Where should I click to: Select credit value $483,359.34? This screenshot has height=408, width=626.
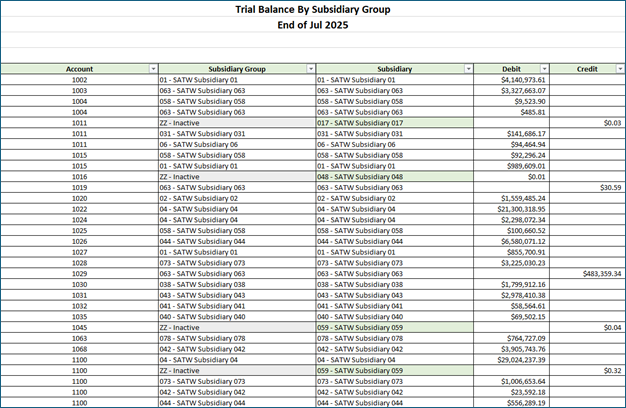587,274
